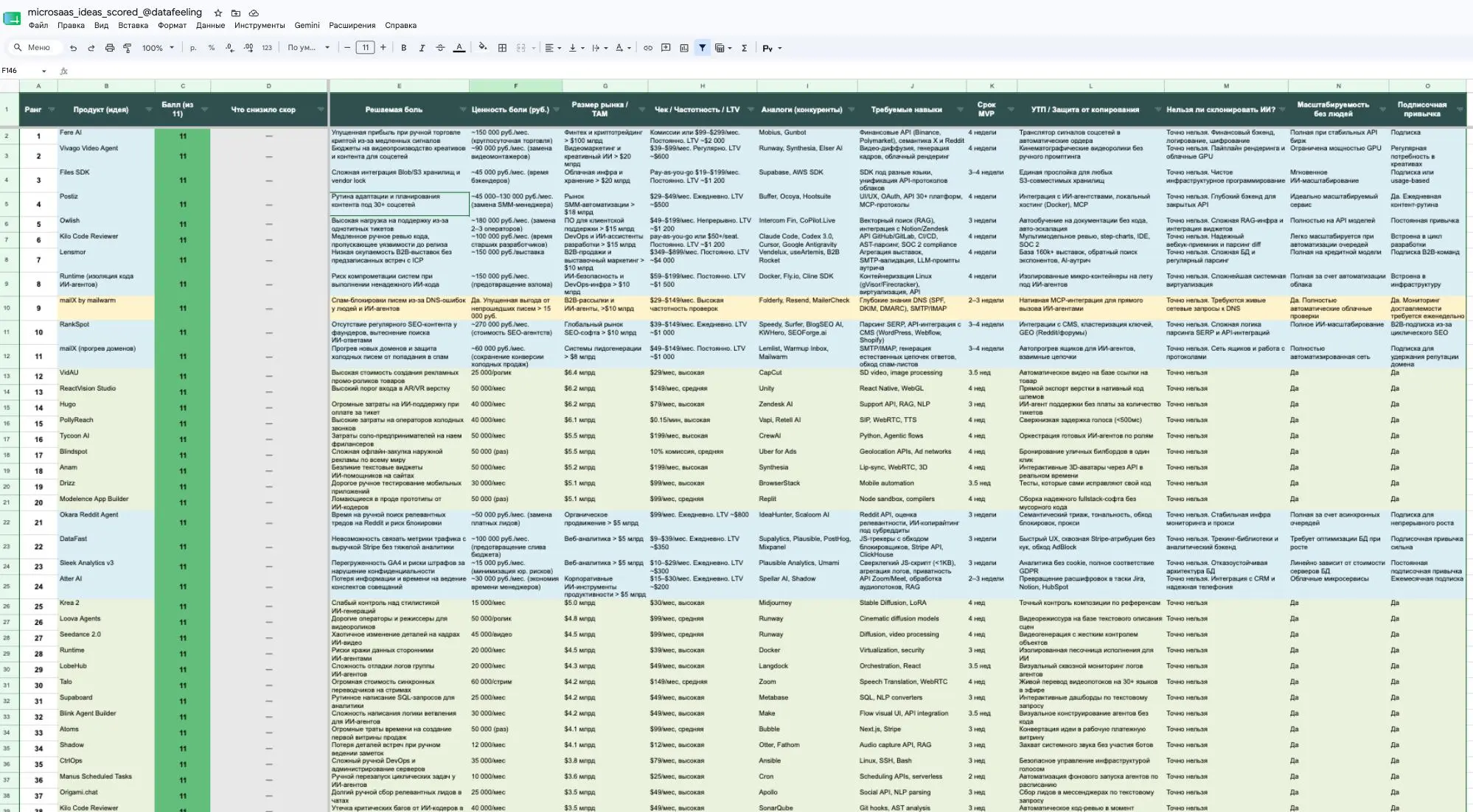Expand the name box dropdown arrow
1473x812 pixels.
[x=44, y=71]
